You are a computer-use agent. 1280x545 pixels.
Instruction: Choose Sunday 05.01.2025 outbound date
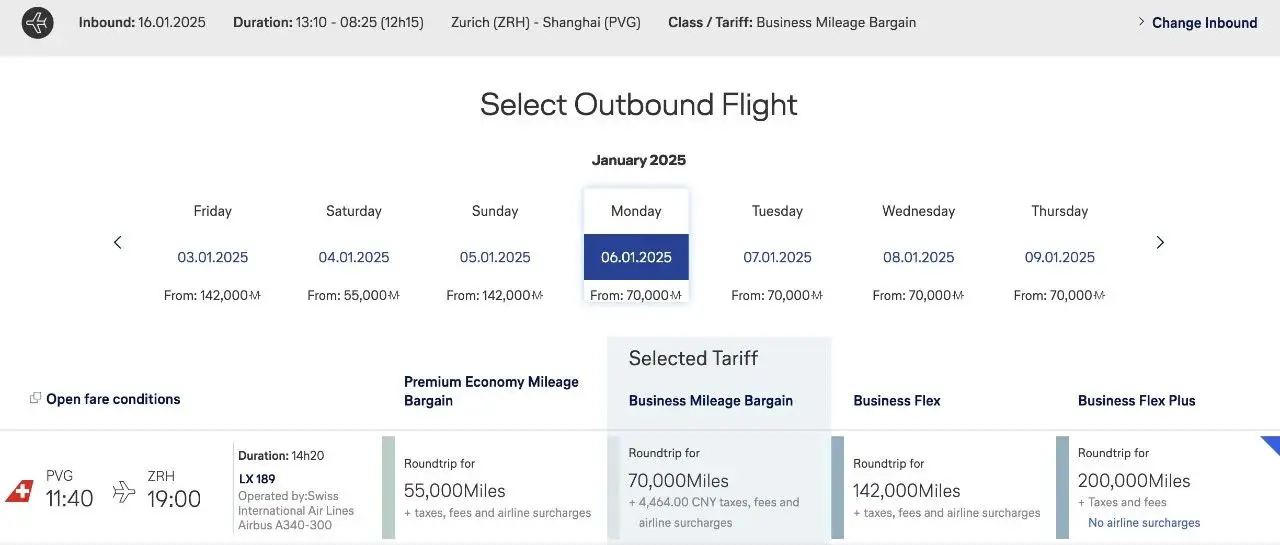coord(495,256)
